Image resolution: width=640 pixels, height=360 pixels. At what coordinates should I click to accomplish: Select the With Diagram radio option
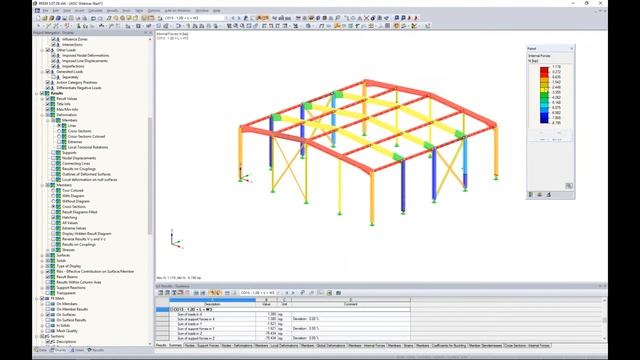(53, 196)
